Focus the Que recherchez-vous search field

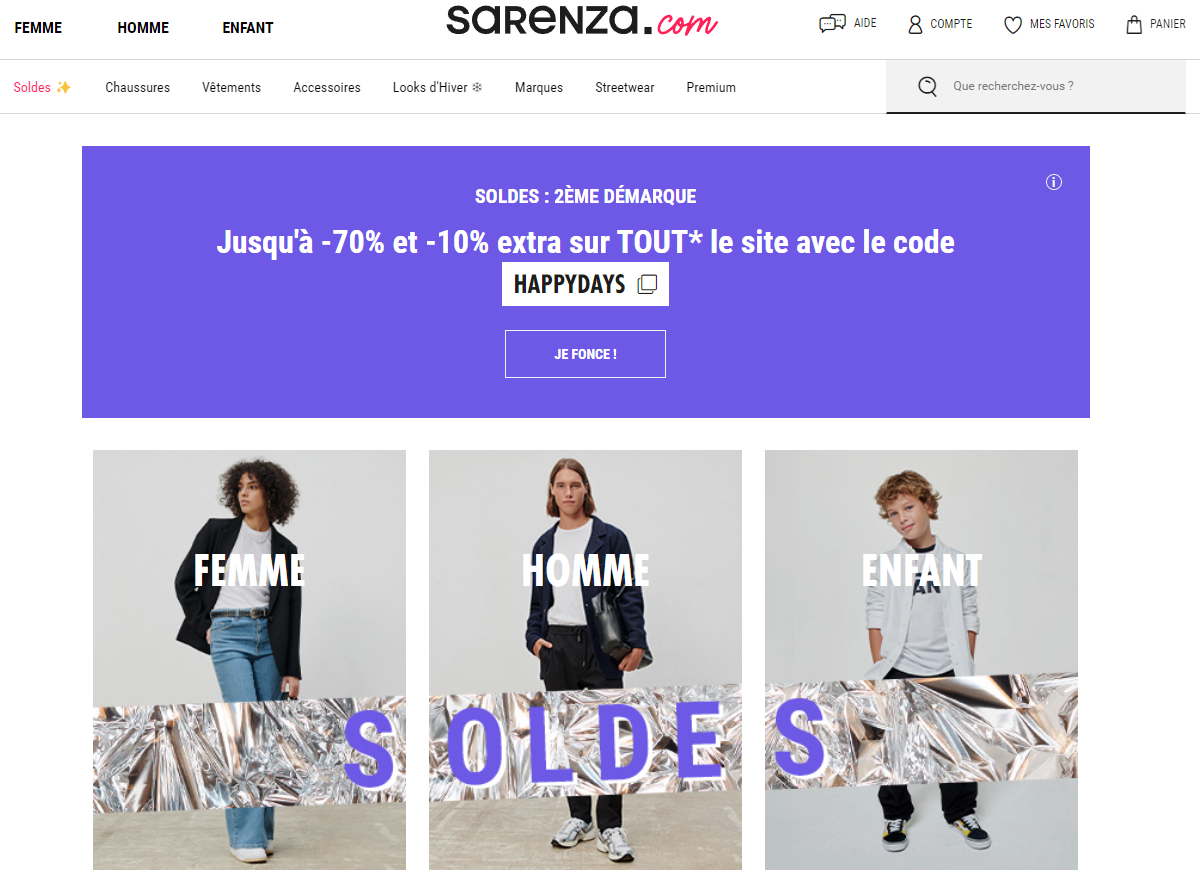click(1036, 87)
